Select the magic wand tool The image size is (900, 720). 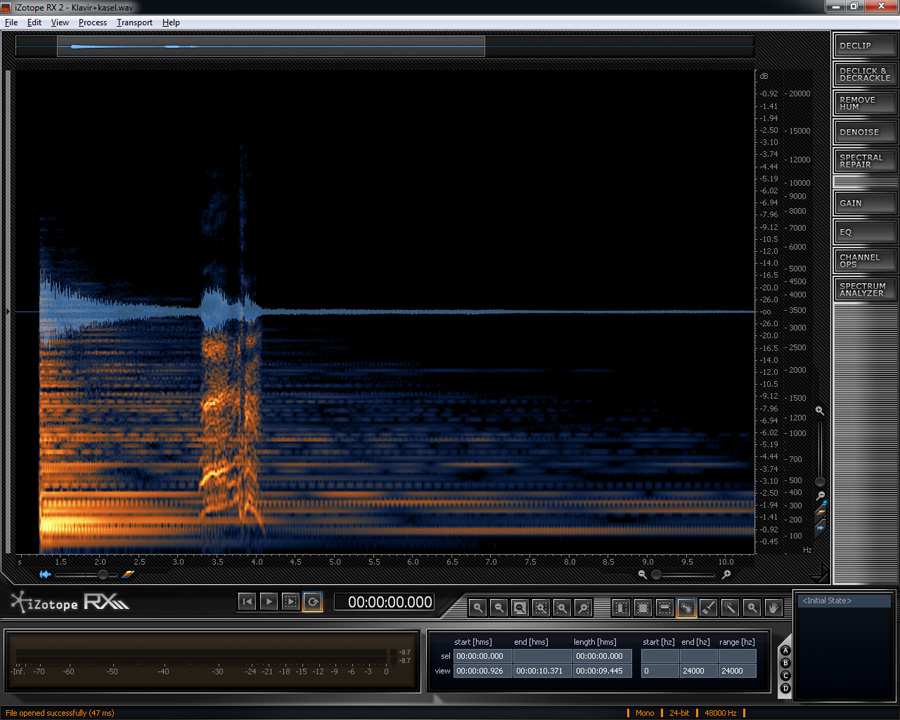click(730, 607)
